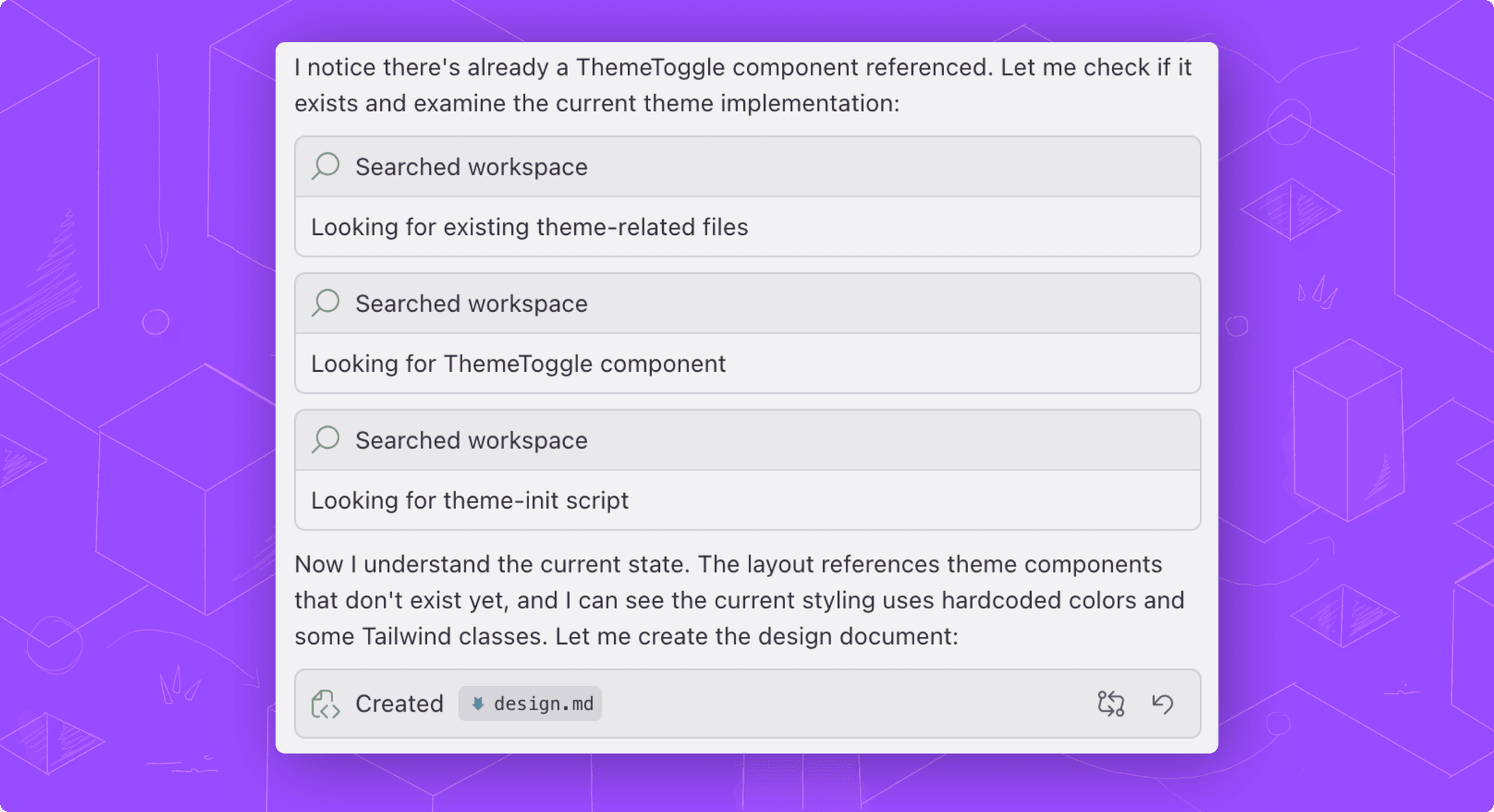Image resolution: width=1494 pixels, height=812 pixels.
Task: Click the blue download arrow inside the design.md chip
Action: pyautogui.click(x=478, y=704)
